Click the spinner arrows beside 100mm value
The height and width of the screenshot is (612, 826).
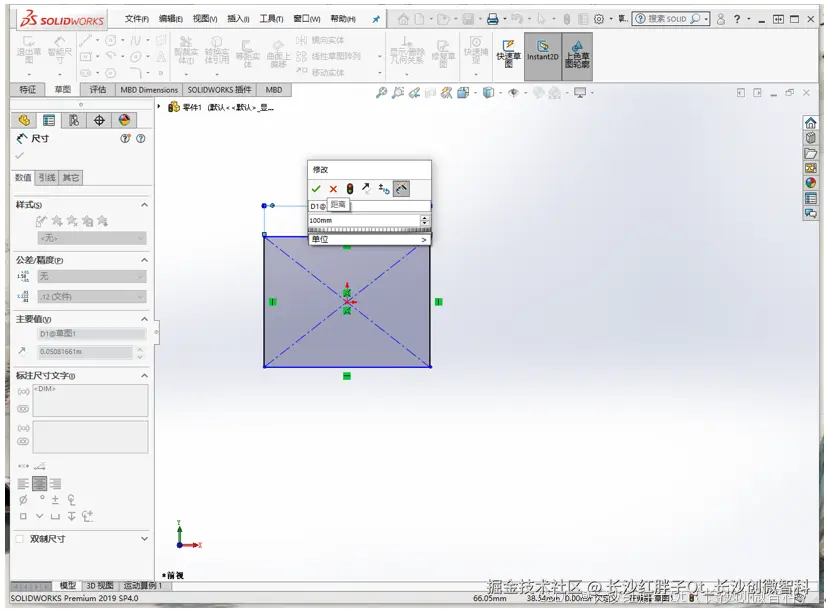tap(425, 221)
